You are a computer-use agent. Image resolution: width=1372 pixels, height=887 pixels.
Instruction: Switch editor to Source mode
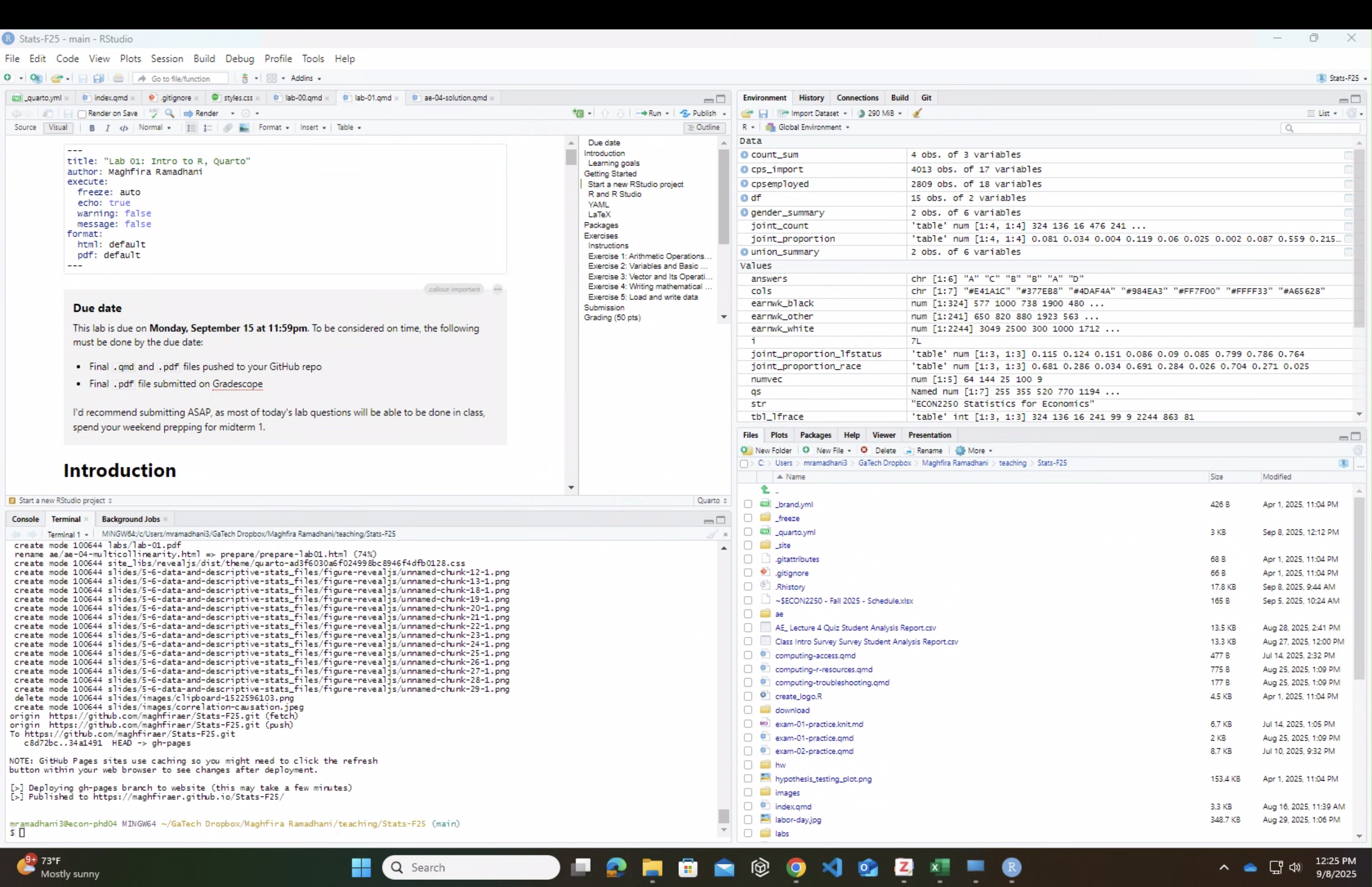pos(25,127)
